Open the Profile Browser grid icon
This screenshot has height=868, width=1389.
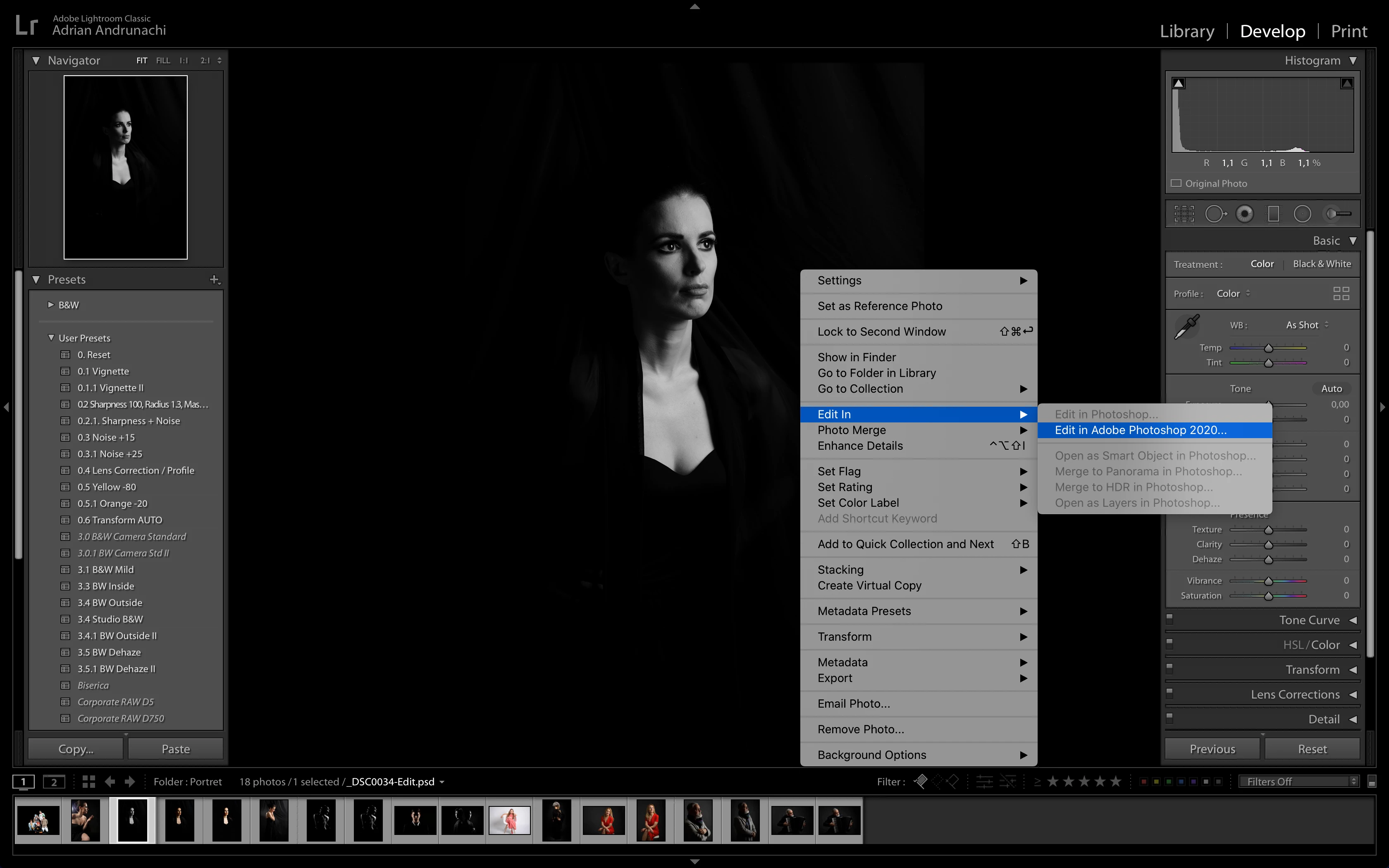[x=1341, y=294]
